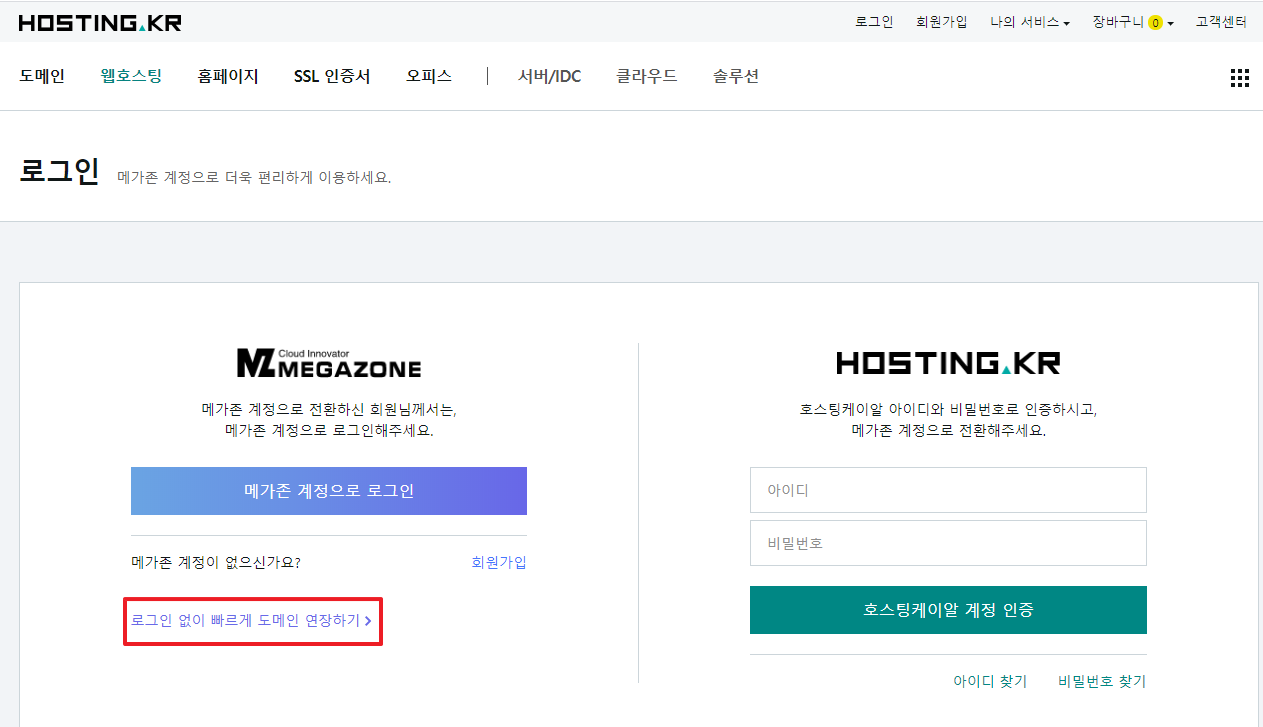Screen dimensions: 1263x727
Task: Click the large HOSTING.KR logo above form
Action: 947,363
